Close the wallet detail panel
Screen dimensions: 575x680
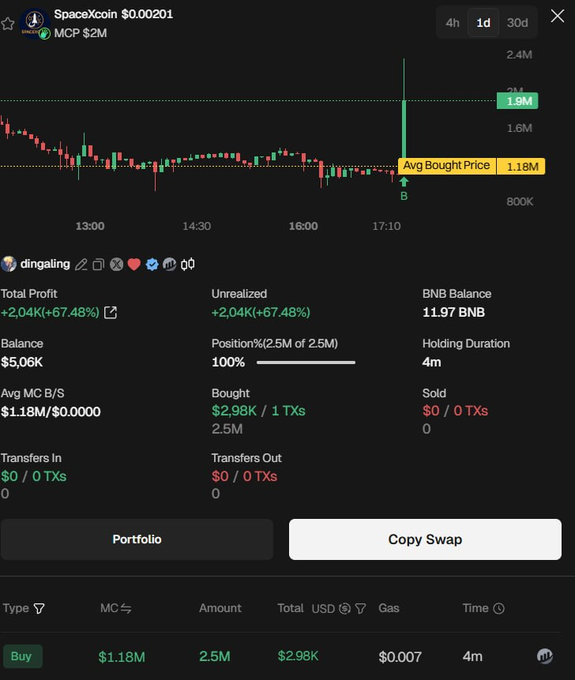557,16
